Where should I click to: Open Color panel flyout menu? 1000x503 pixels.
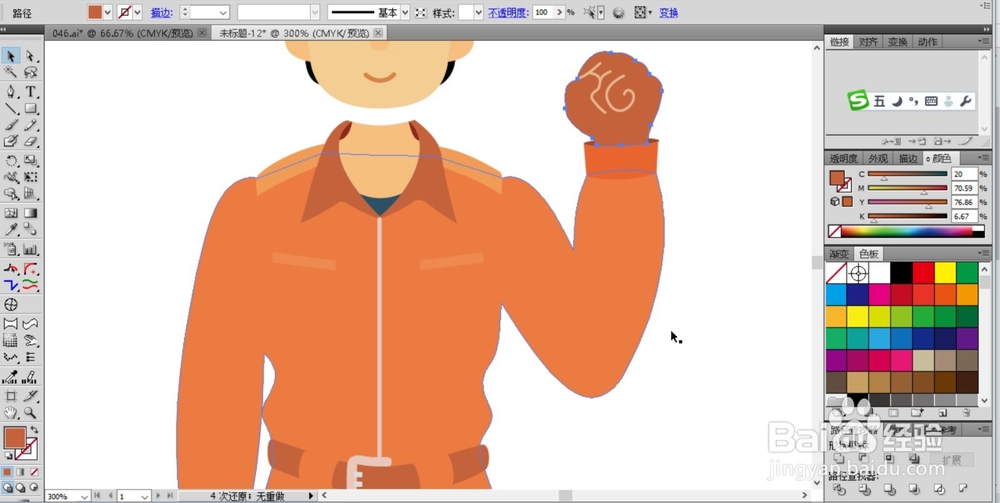click(982, 157)
